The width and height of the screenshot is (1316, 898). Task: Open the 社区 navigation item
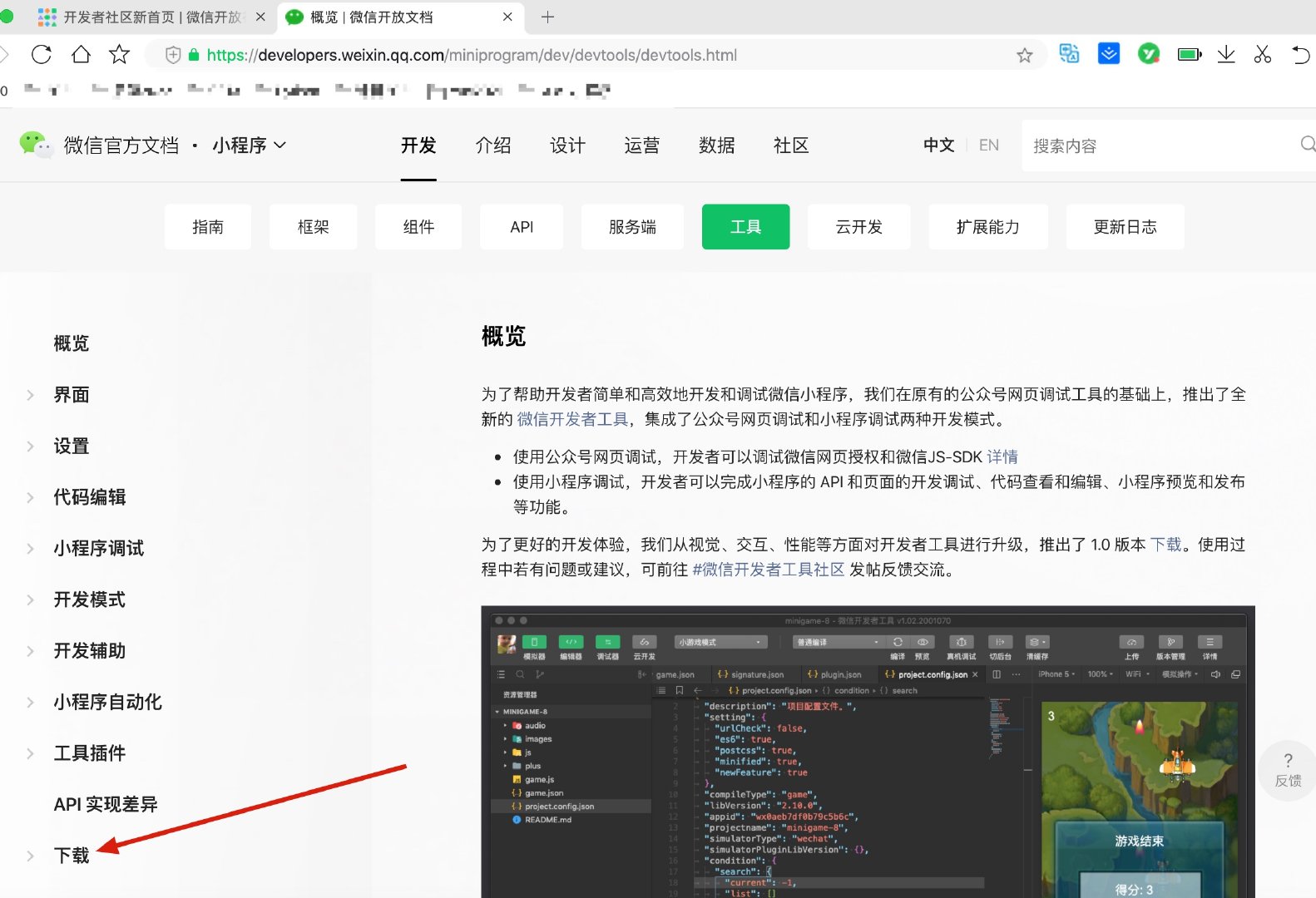click(791, 146)
